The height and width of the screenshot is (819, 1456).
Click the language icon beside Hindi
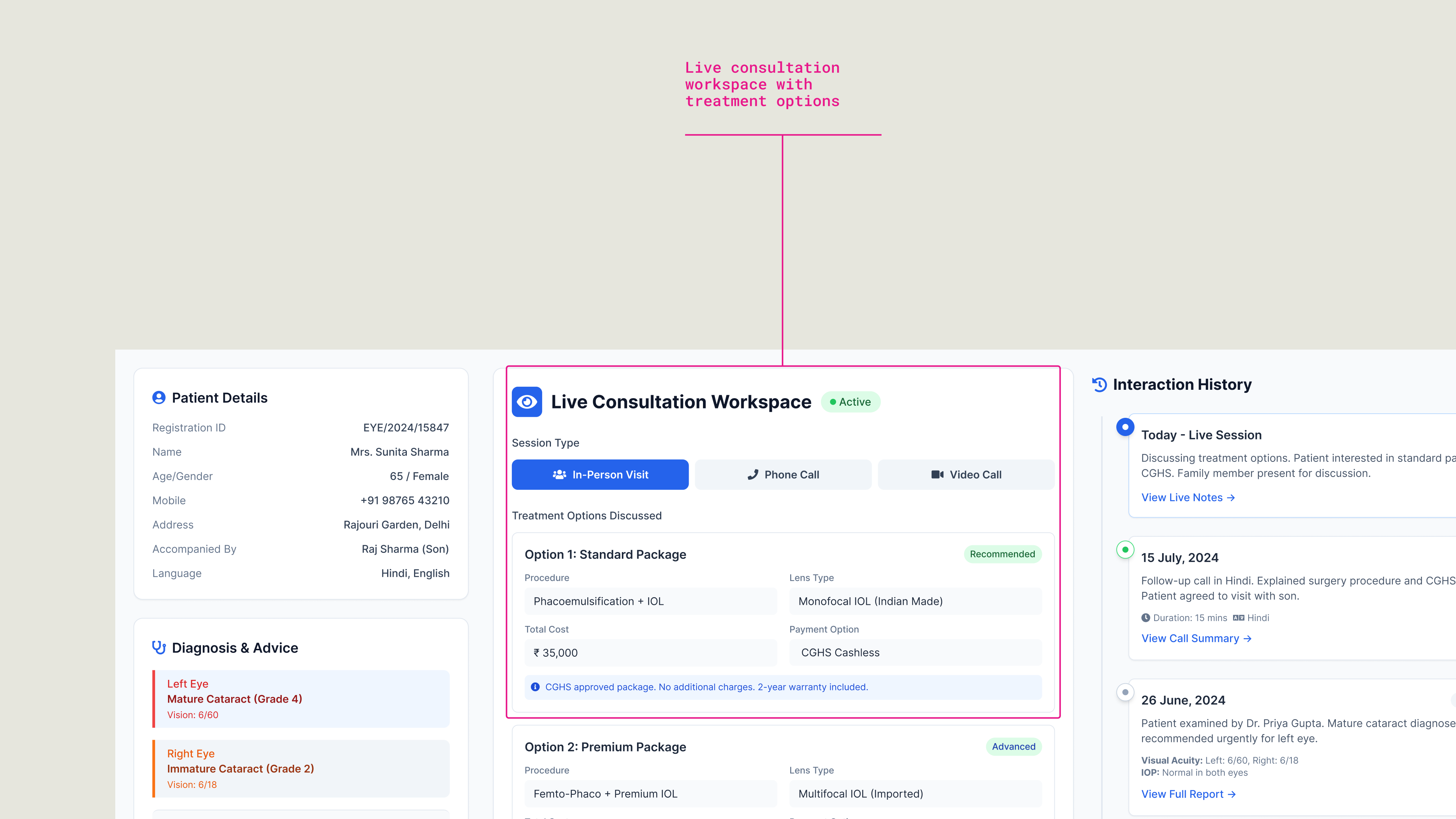click(1238, 618)
